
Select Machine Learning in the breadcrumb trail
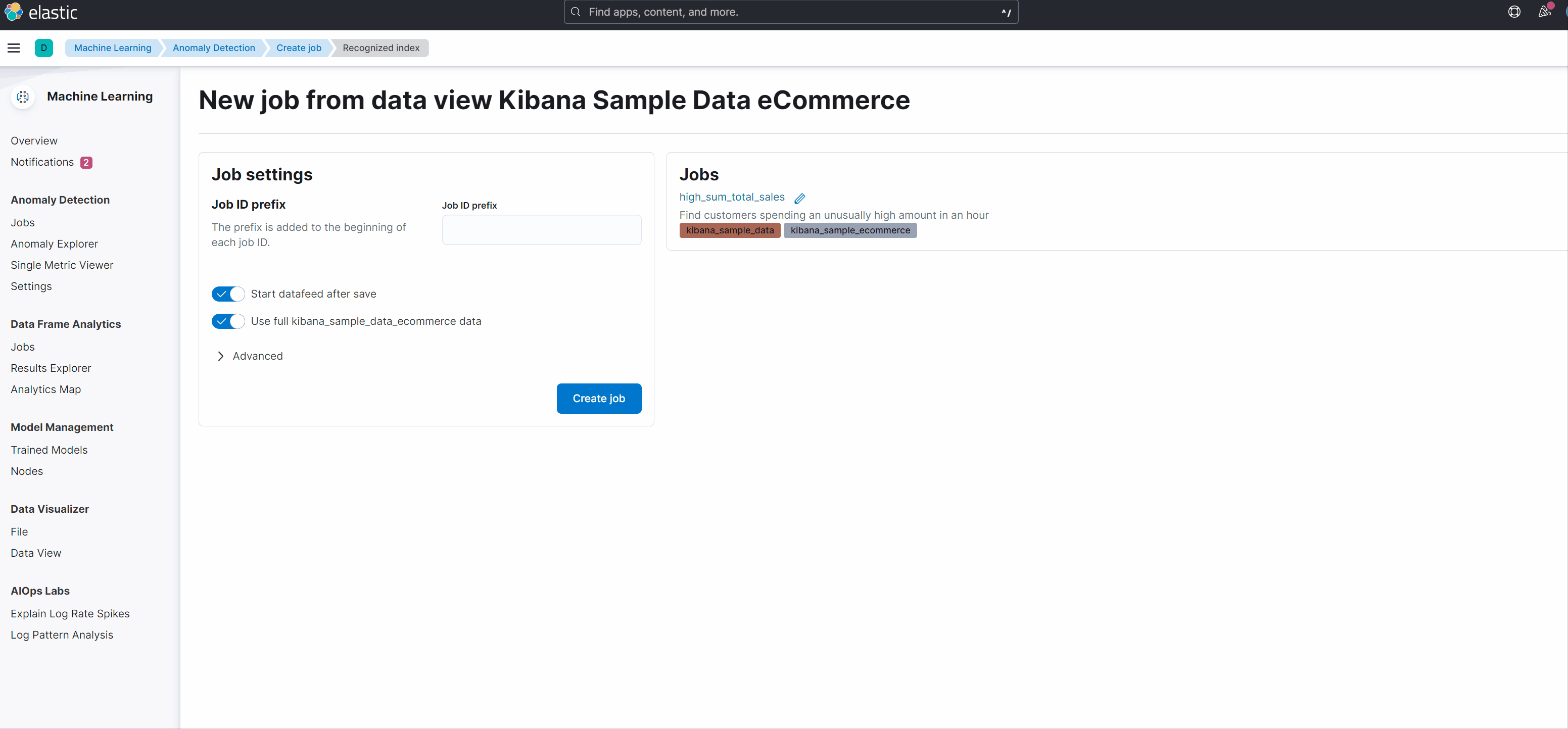[113, 48]
